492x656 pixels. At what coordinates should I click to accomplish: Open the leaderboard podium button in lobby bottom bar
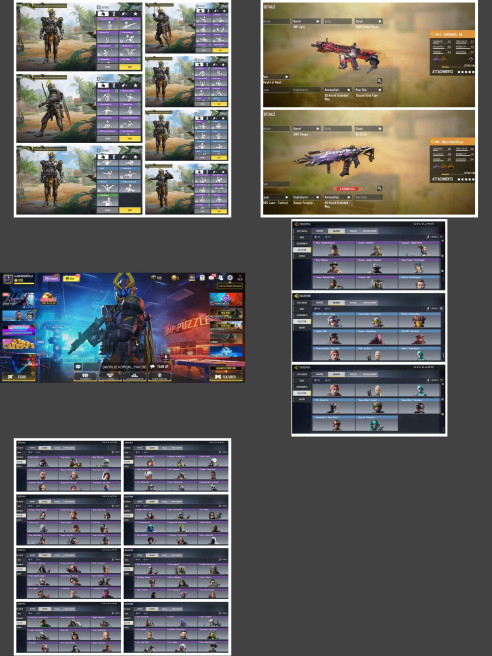click(x=134, y=377)
